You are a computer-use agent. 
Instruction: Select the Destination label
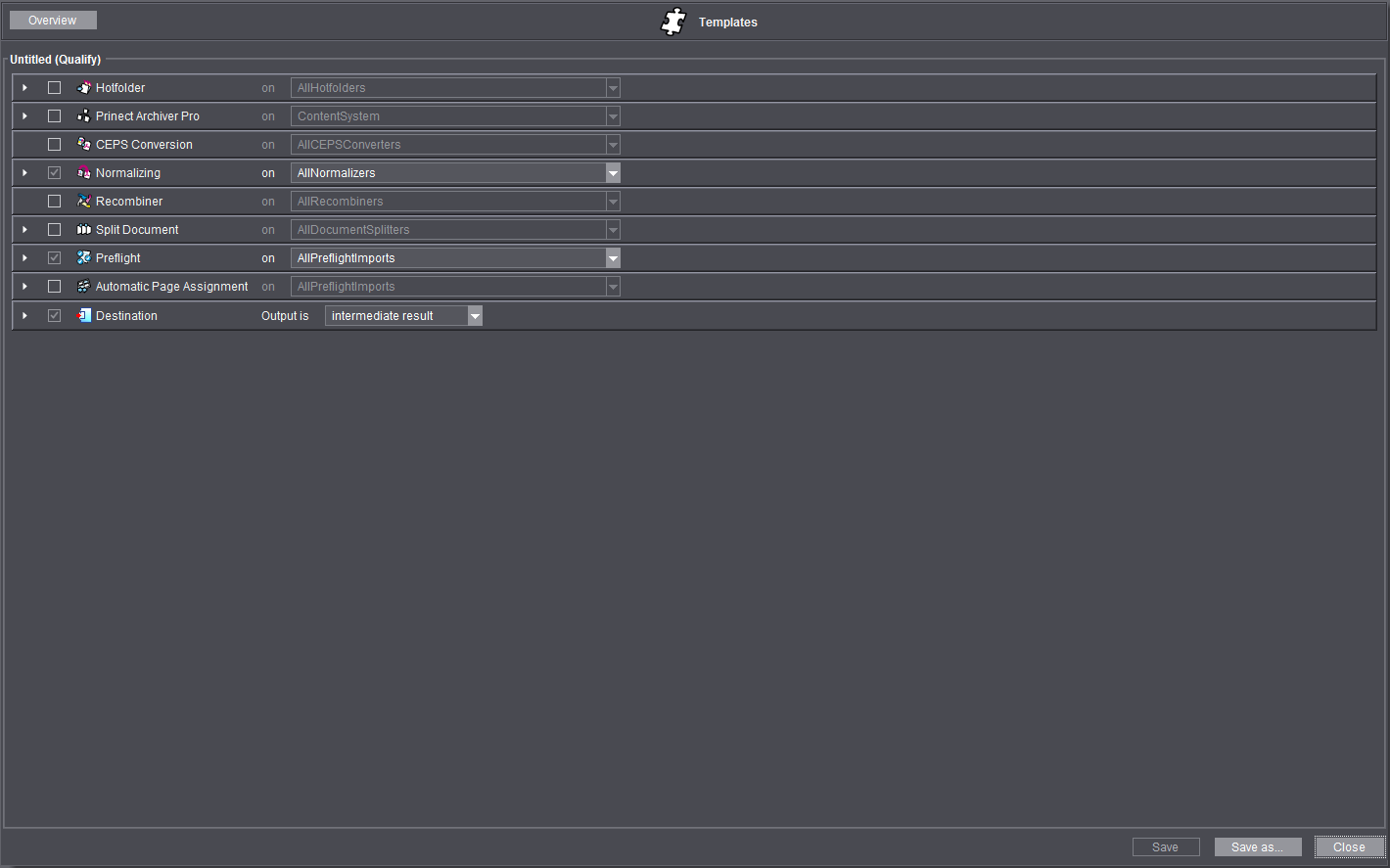[126, 316]
